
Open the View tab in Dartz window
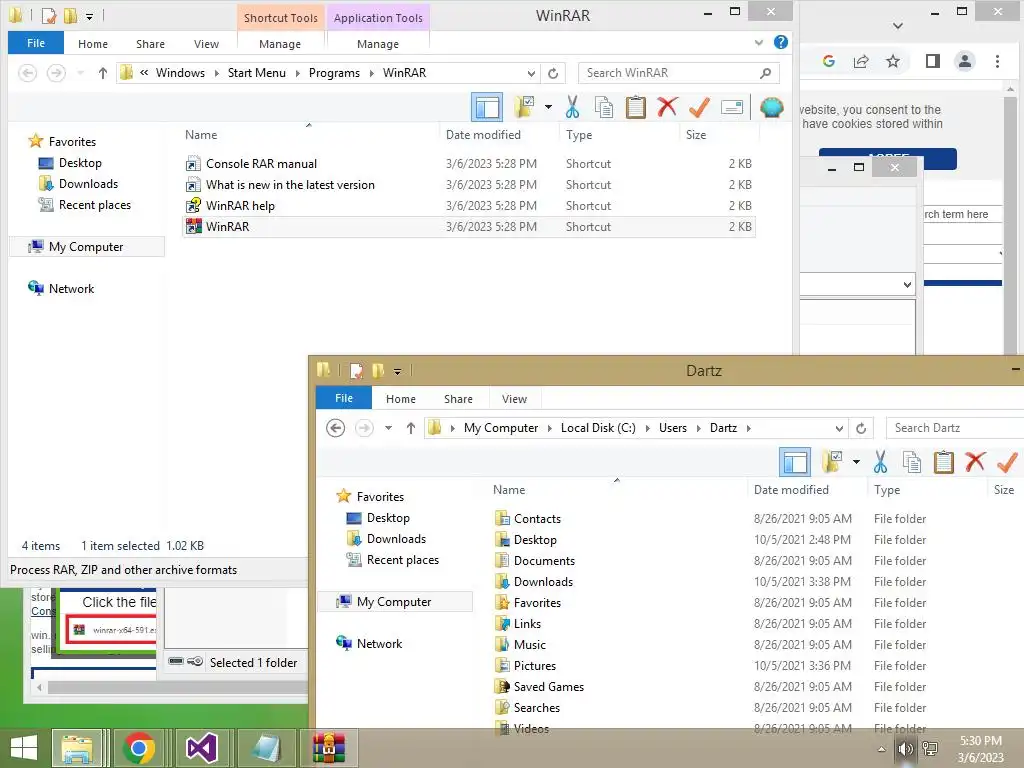[x=514, y=399]
